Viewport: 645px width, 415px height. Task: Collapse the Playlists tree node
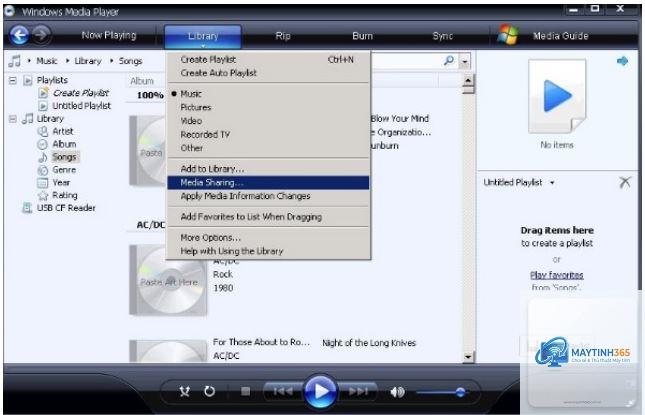(x=13, y=80)
